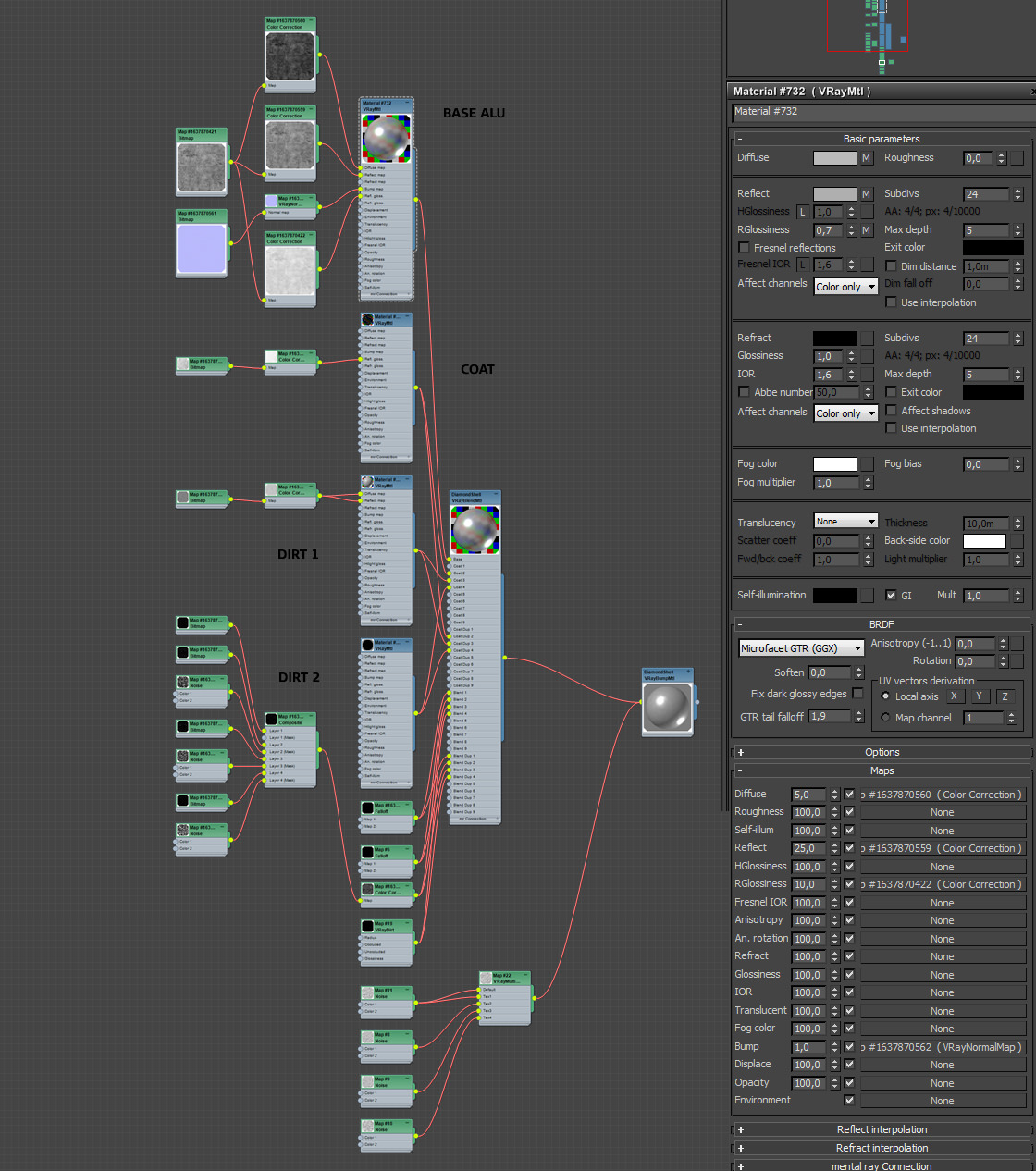Enable Affect shadows checkbox
1036x1171 pixels.
tap(892, 411)
